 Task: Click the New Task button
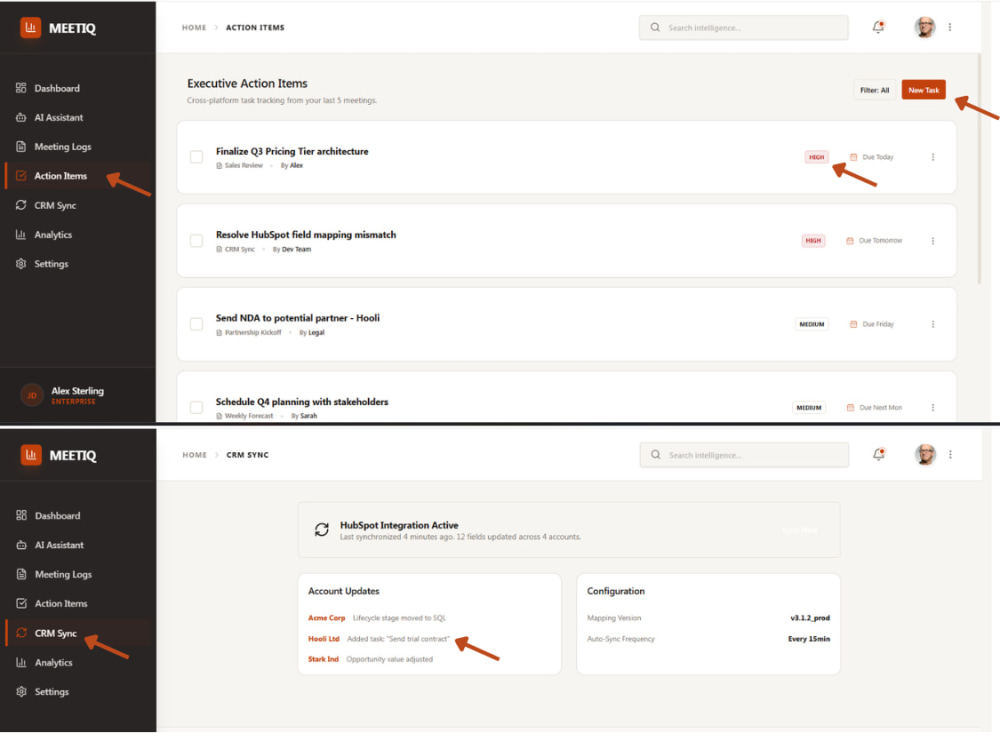(923, 90)
